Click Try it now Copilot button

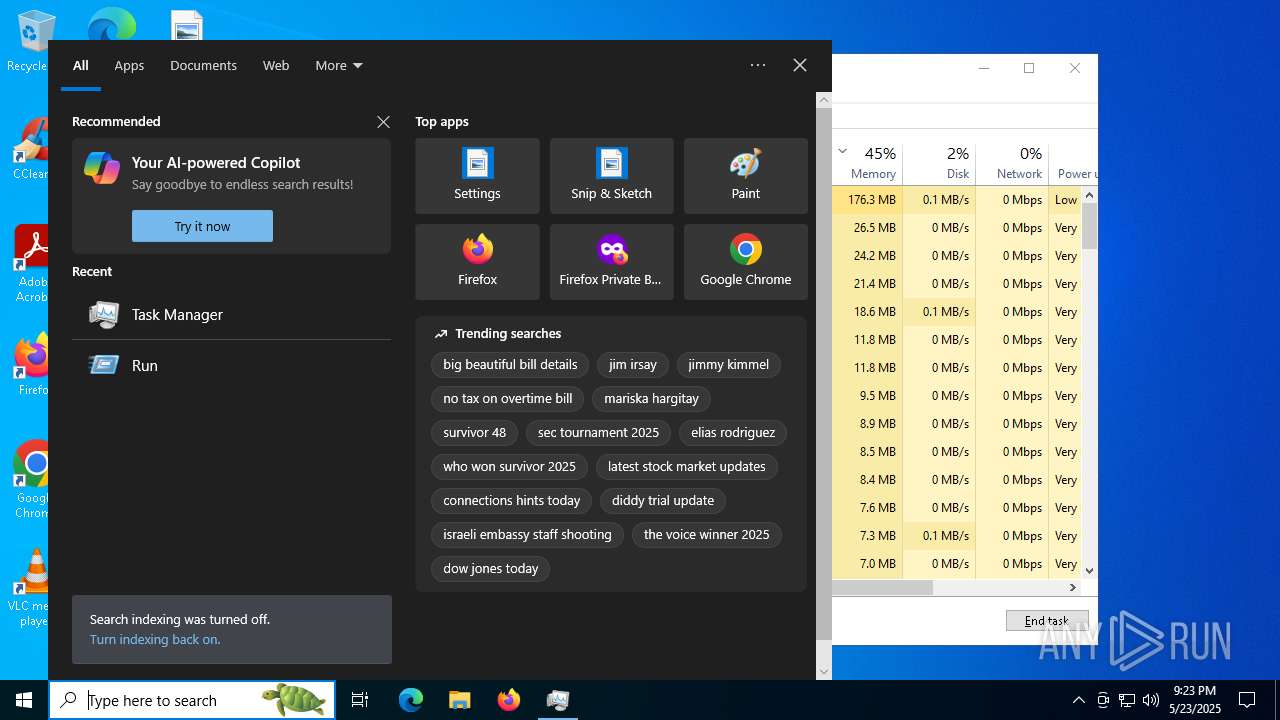[202, 226]
